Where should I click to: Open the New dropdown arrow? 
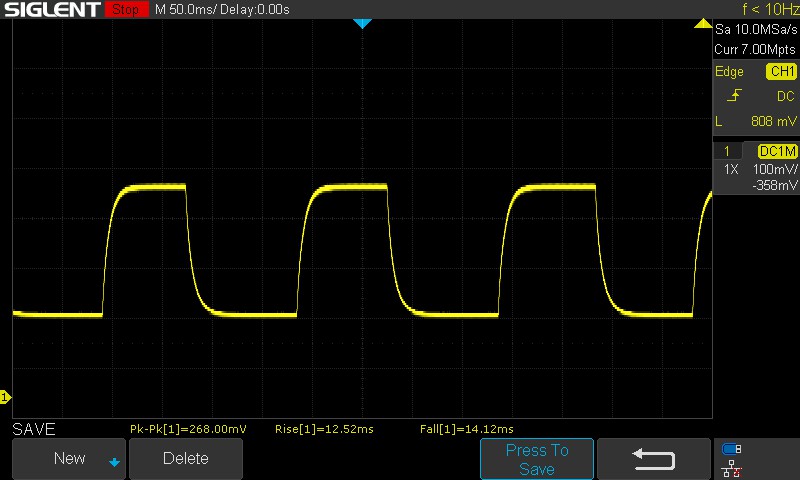[114, 462]
